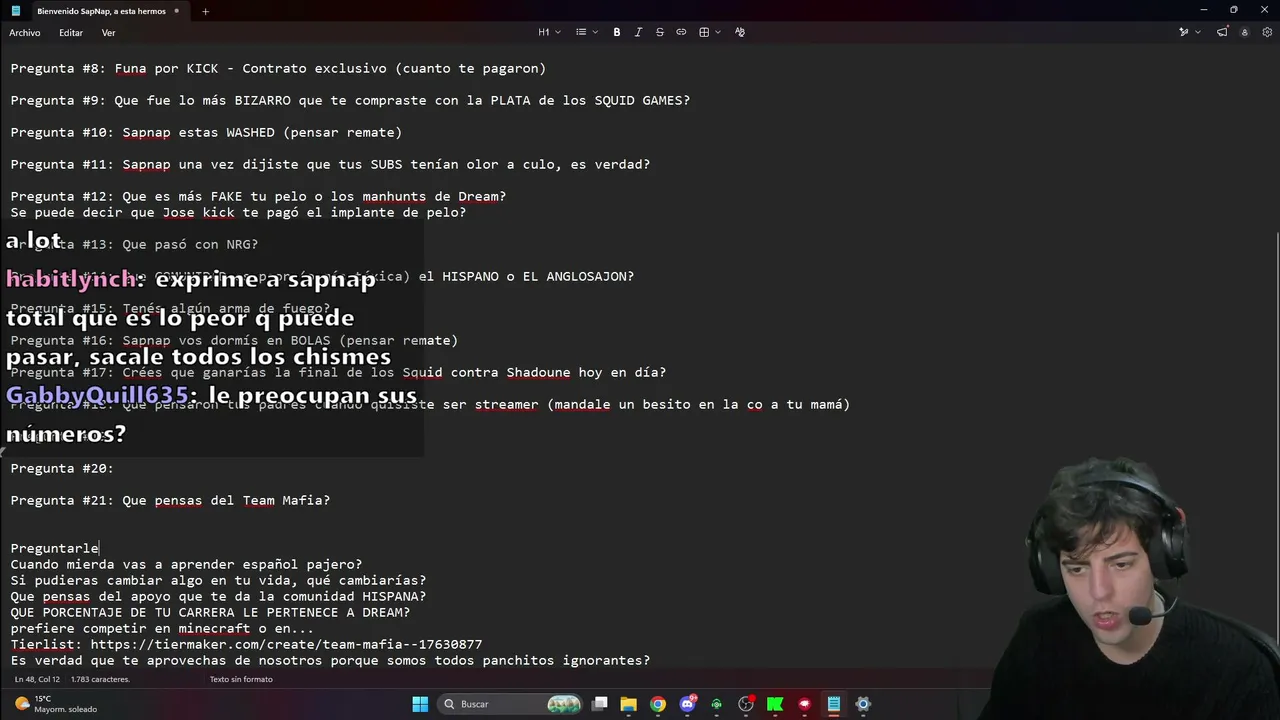1280x720 pixels.
Task: Open the red app icon on taskbar
Action: pyautogui.click(x=804, y=704)
